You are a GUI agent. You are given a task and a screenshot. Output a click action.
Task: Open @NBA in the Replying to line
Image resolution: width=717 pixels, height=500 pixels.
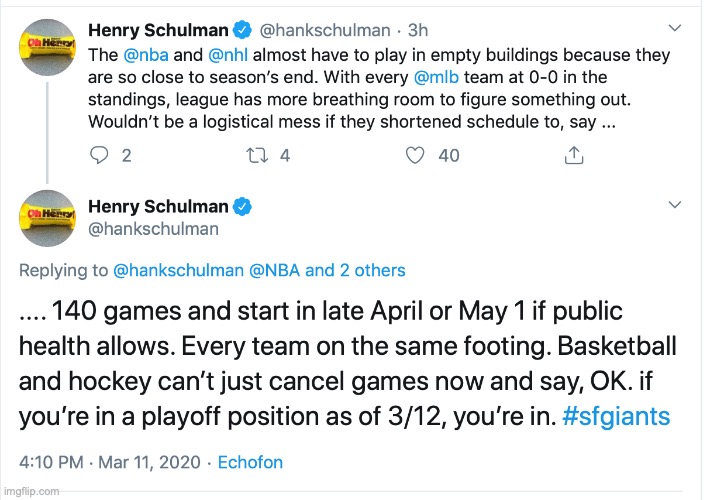click(274, 270)
